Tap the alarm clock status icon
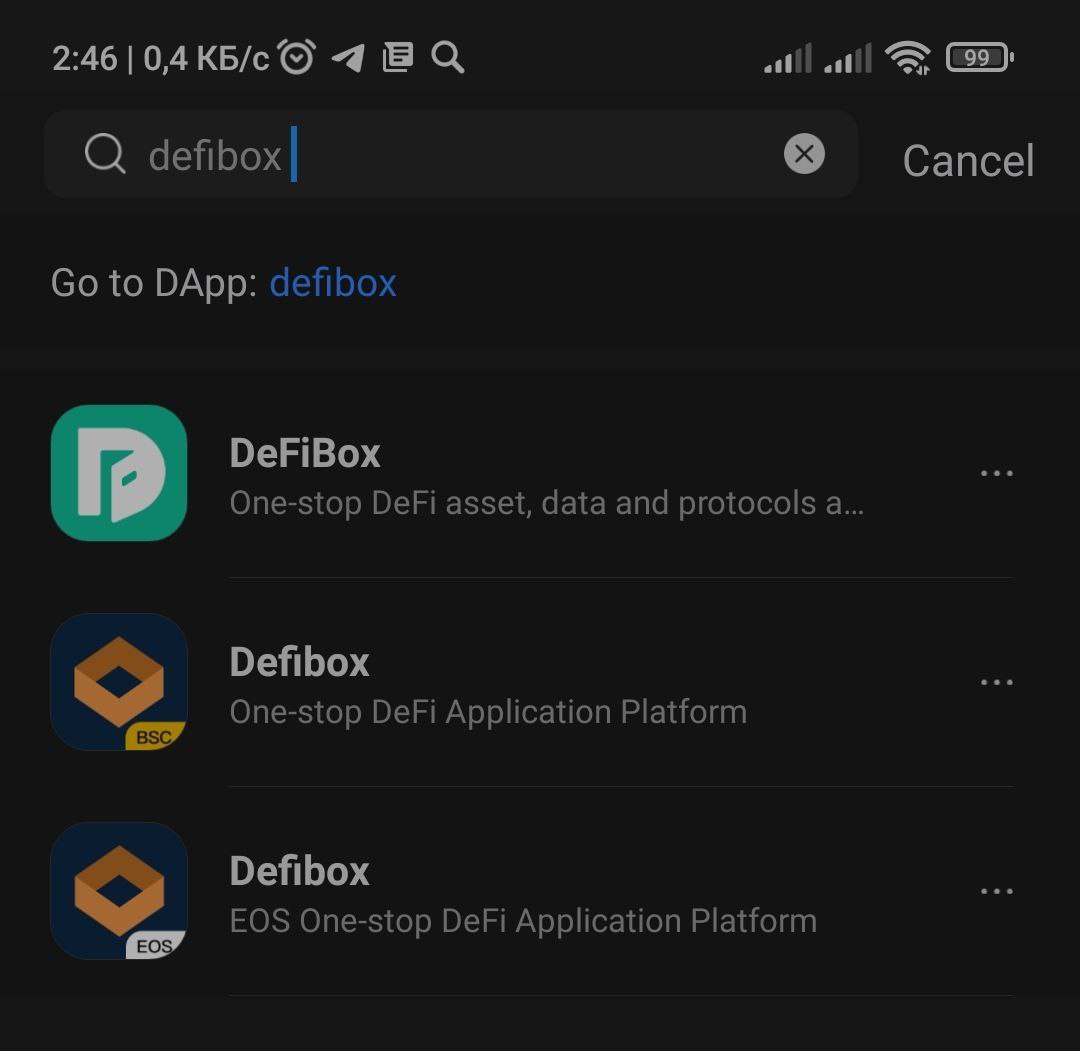This screenshot has height=1051, width=1080. tap(297, 58)
